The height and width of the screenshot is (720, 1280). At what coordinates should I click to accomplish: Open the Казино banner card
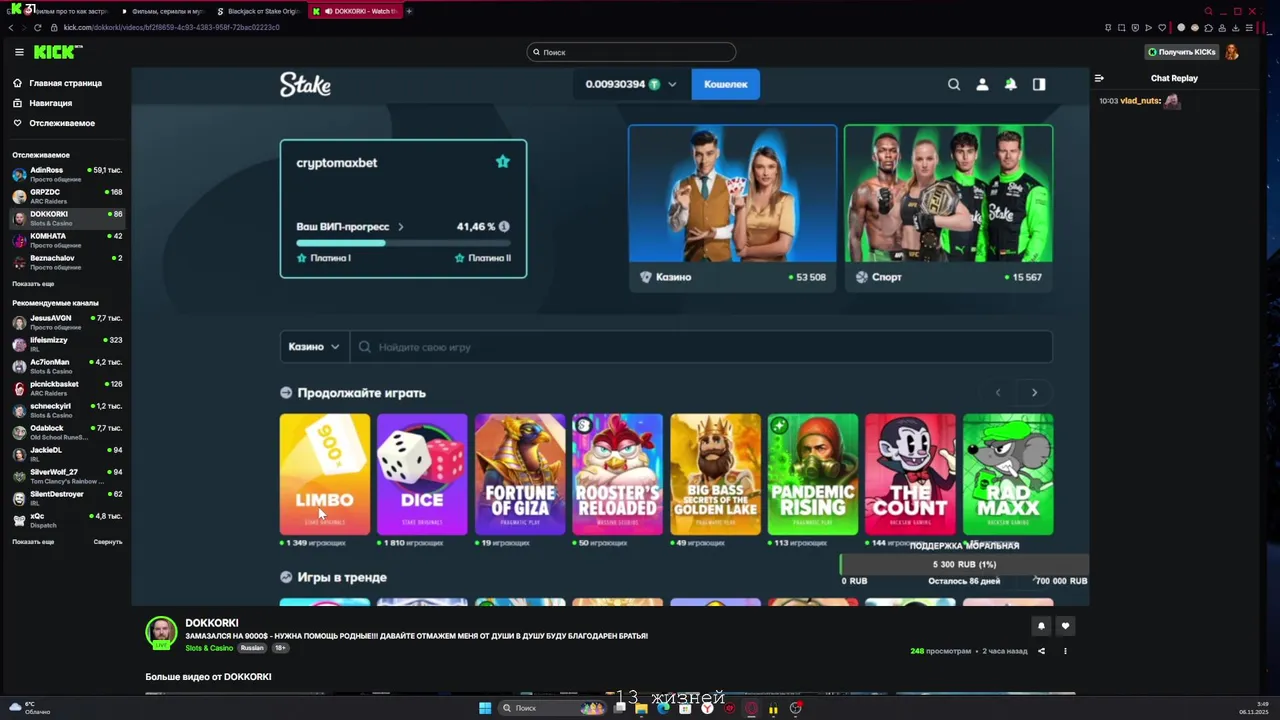click(x=733, y=208)
